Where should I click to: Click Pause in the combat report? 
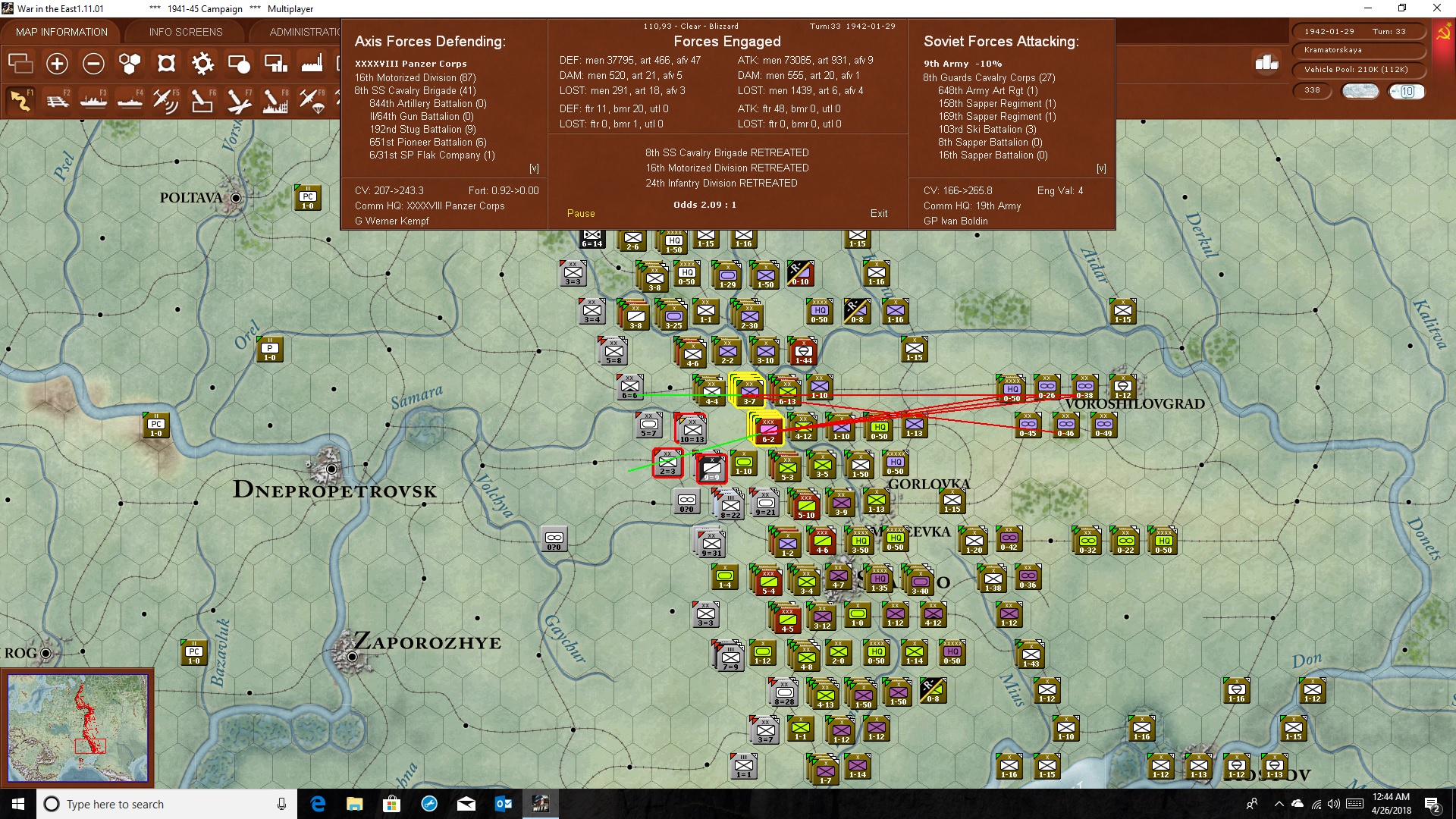coord(581,214)
